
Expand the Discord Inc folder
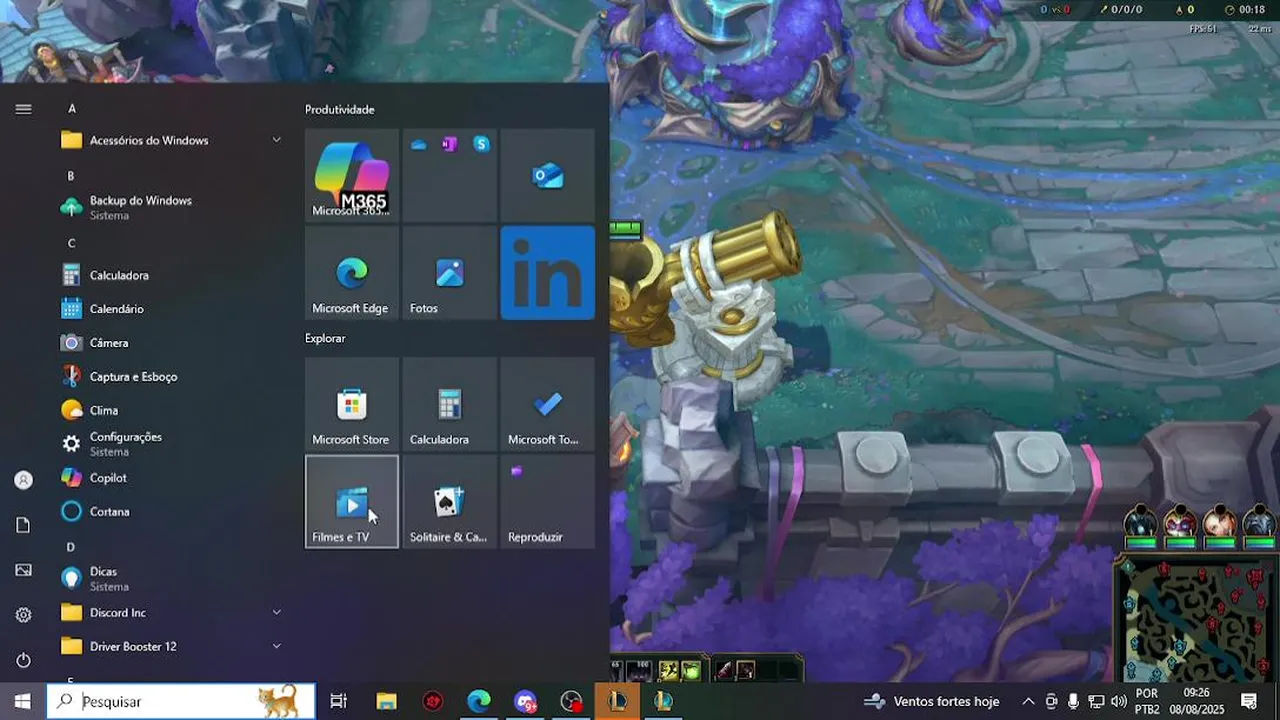(x=171, y=613)
